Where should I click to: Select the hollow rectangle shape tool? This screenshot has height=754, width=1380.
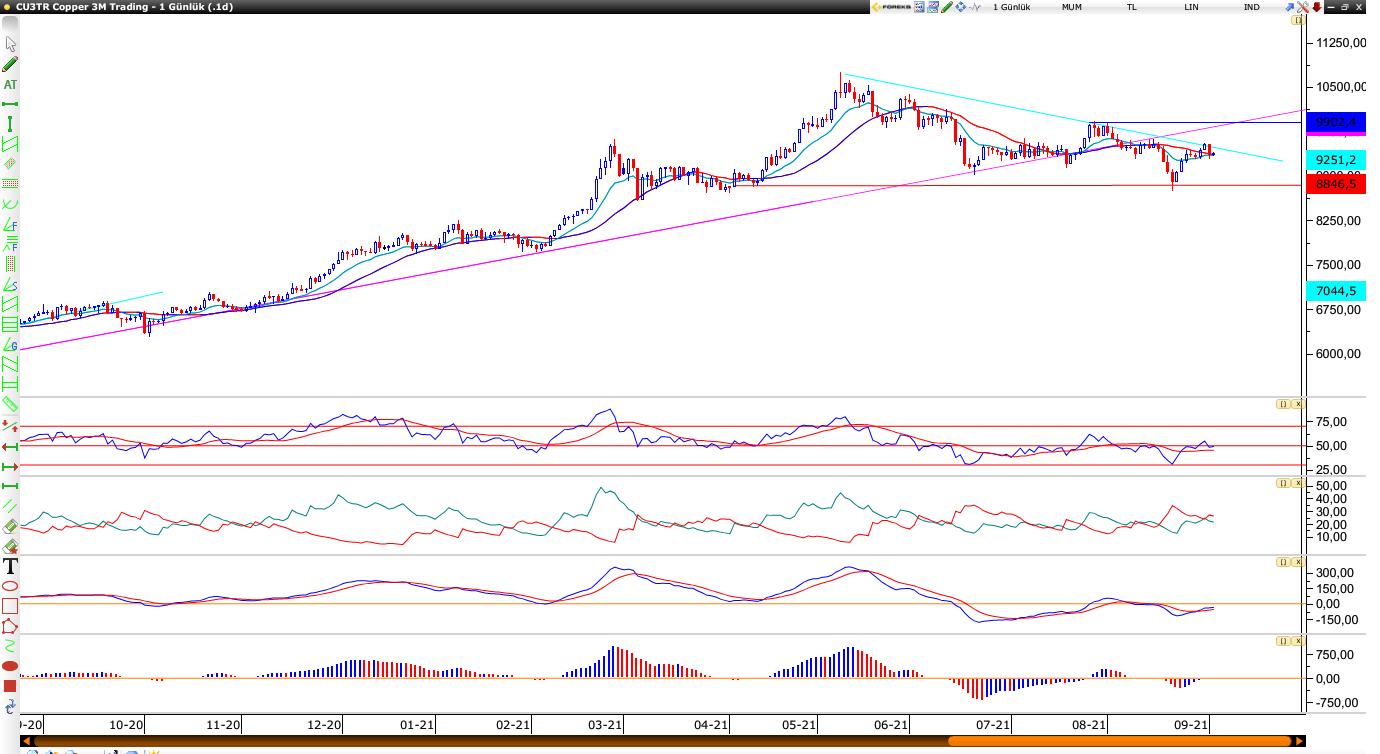click(x=11, y=606)
